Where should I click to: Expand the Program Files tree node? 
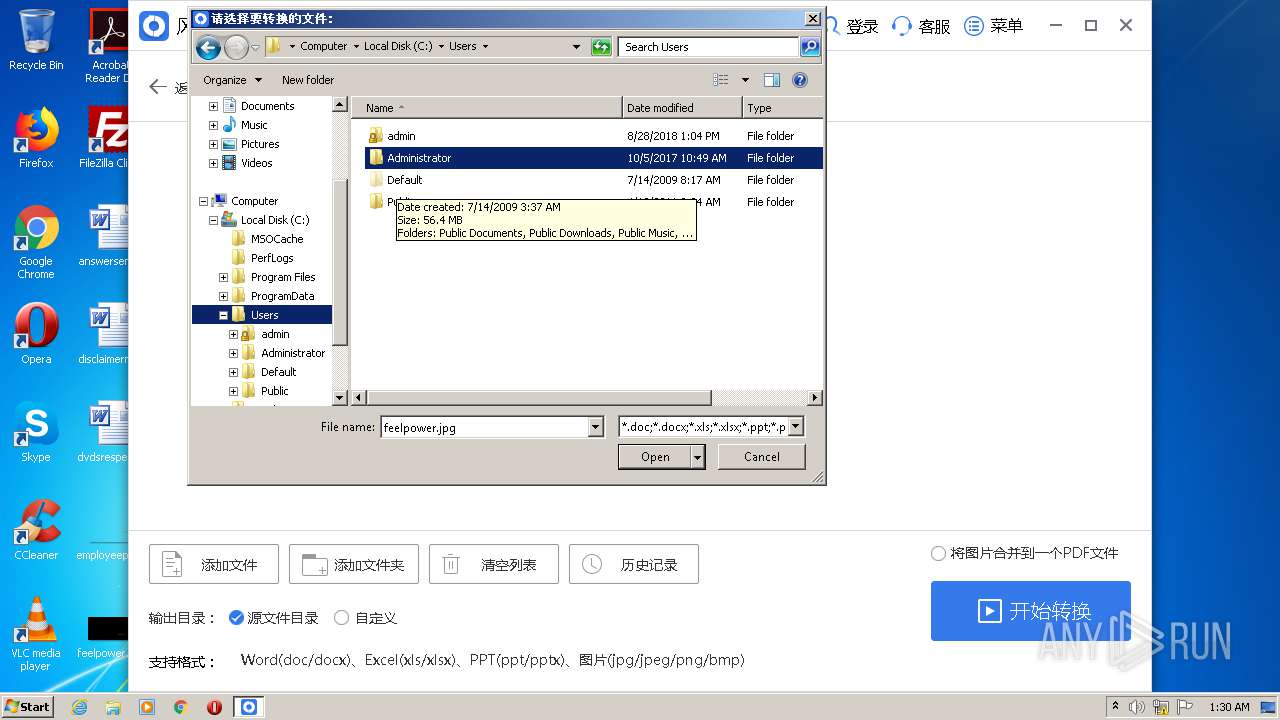click(x=223, y=277)
